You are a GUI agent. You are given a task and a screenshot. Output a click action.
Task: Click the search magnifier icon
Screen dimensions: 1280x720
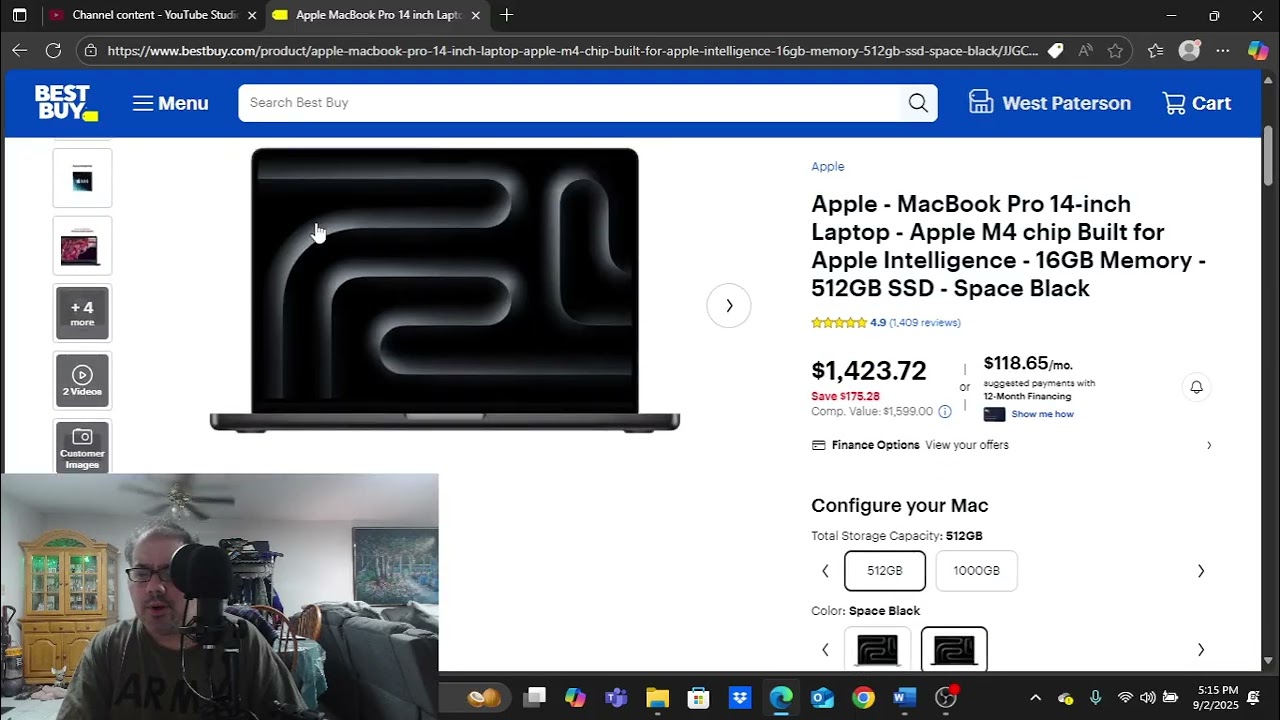point(918,103)
